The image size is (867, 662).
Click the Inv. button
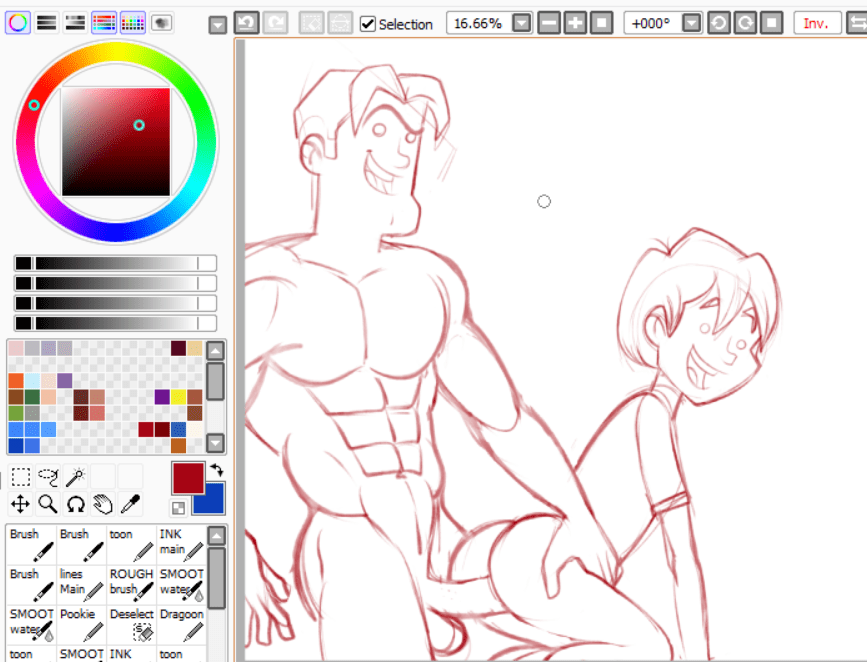[x=817, y=22]
